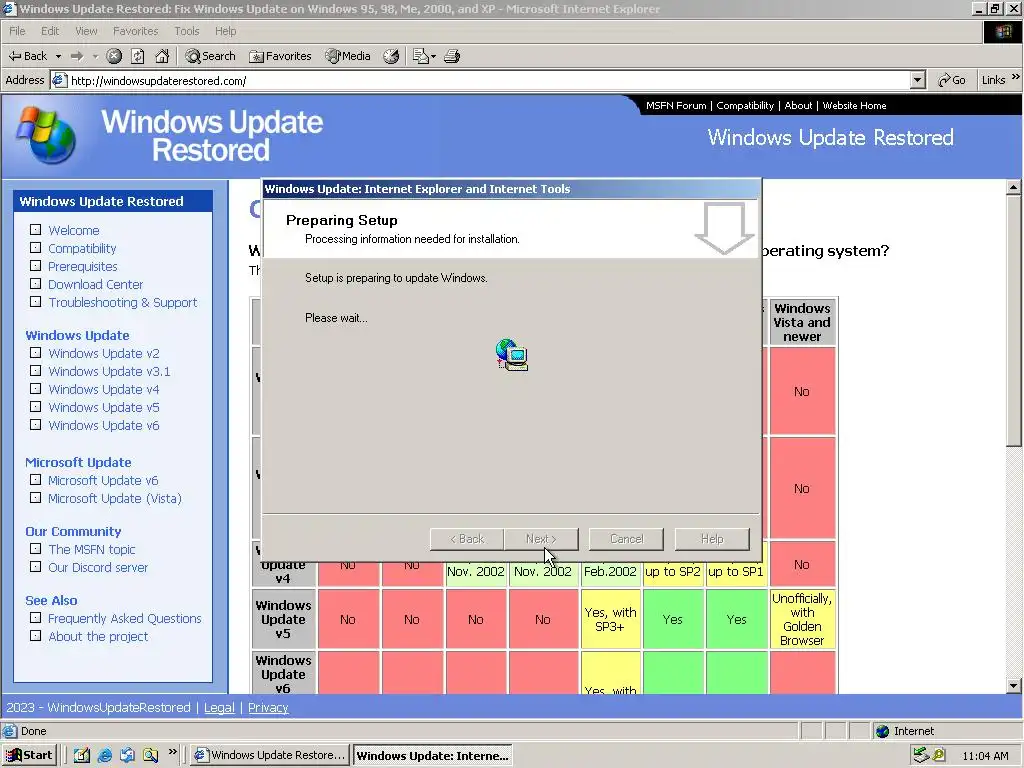Click the Windows Update tray icon
1024x768 pixels.
[939, 755]
